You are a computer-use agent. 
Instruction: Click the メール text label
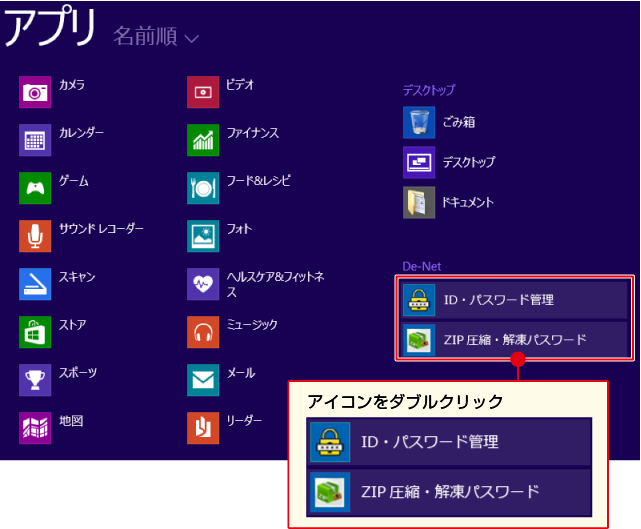(241, 372)
